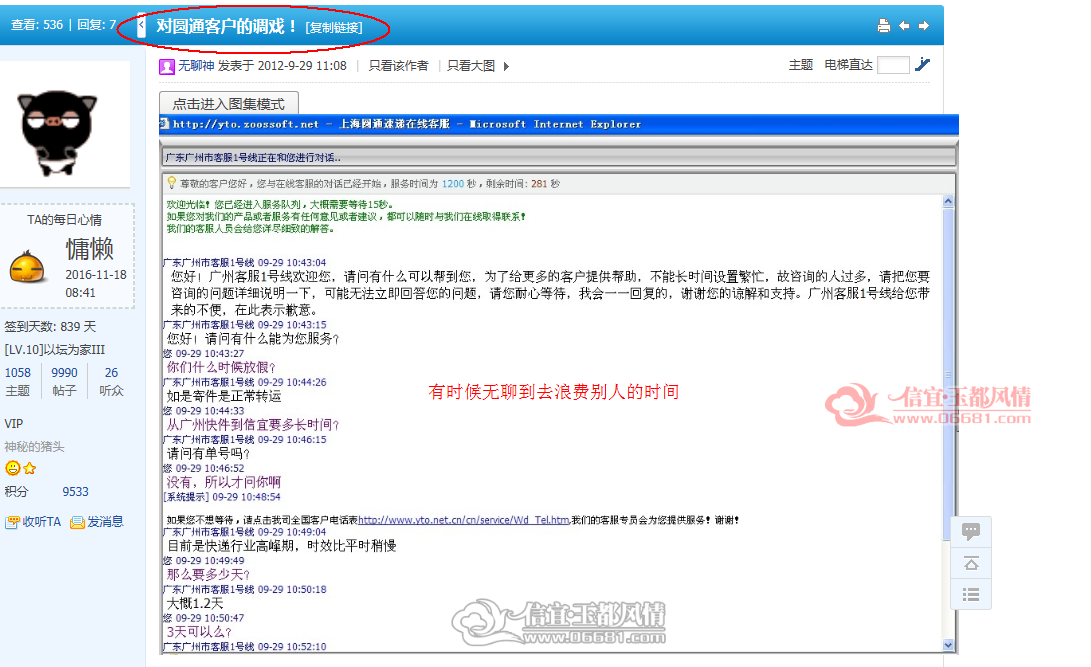Expand the arrow next to 只看大图

click(x=506, y=66)
